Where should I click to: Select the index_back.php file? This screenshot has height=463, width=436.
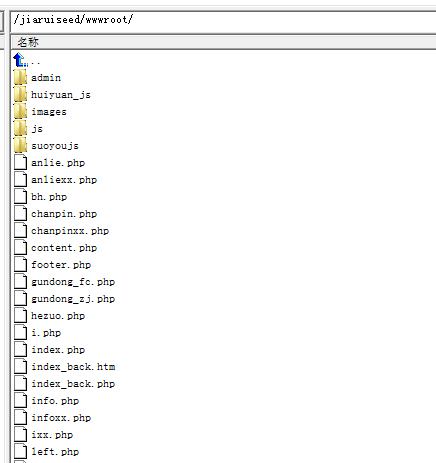(x=73, y=384)
